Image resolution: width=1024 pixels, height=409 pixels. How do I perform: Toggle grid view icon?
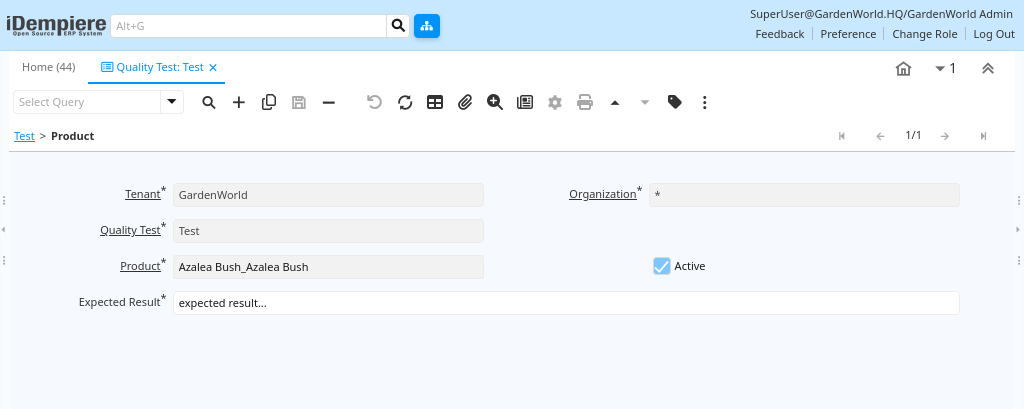435,102
